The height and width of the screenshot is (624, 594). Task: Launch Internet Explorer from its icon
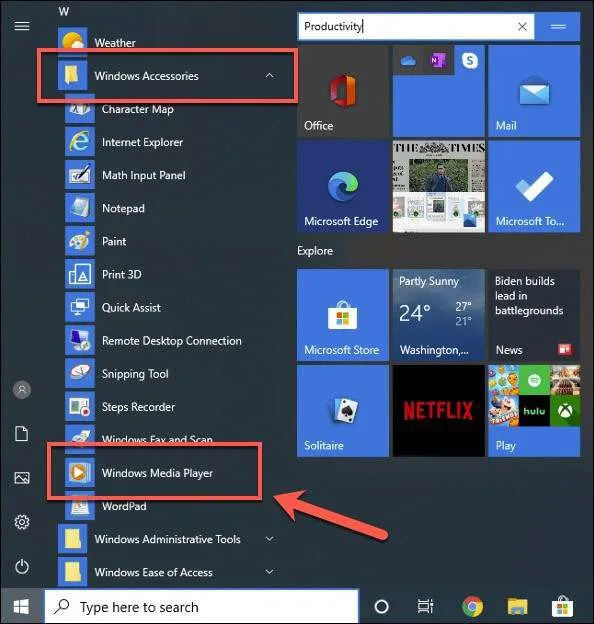(x=80, y=142)
